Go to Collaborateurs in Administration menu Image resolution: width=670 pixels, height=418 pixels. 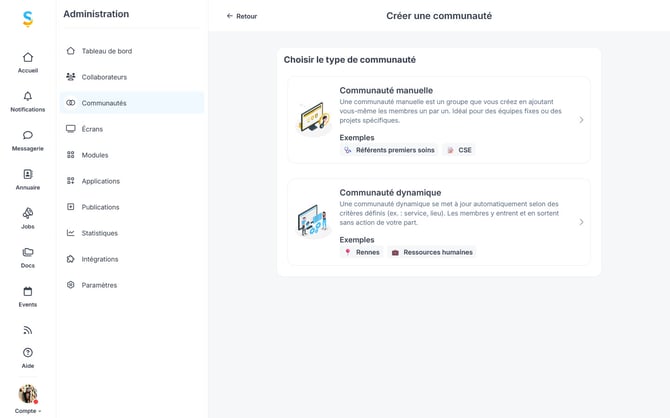click(x=104, y=77)
